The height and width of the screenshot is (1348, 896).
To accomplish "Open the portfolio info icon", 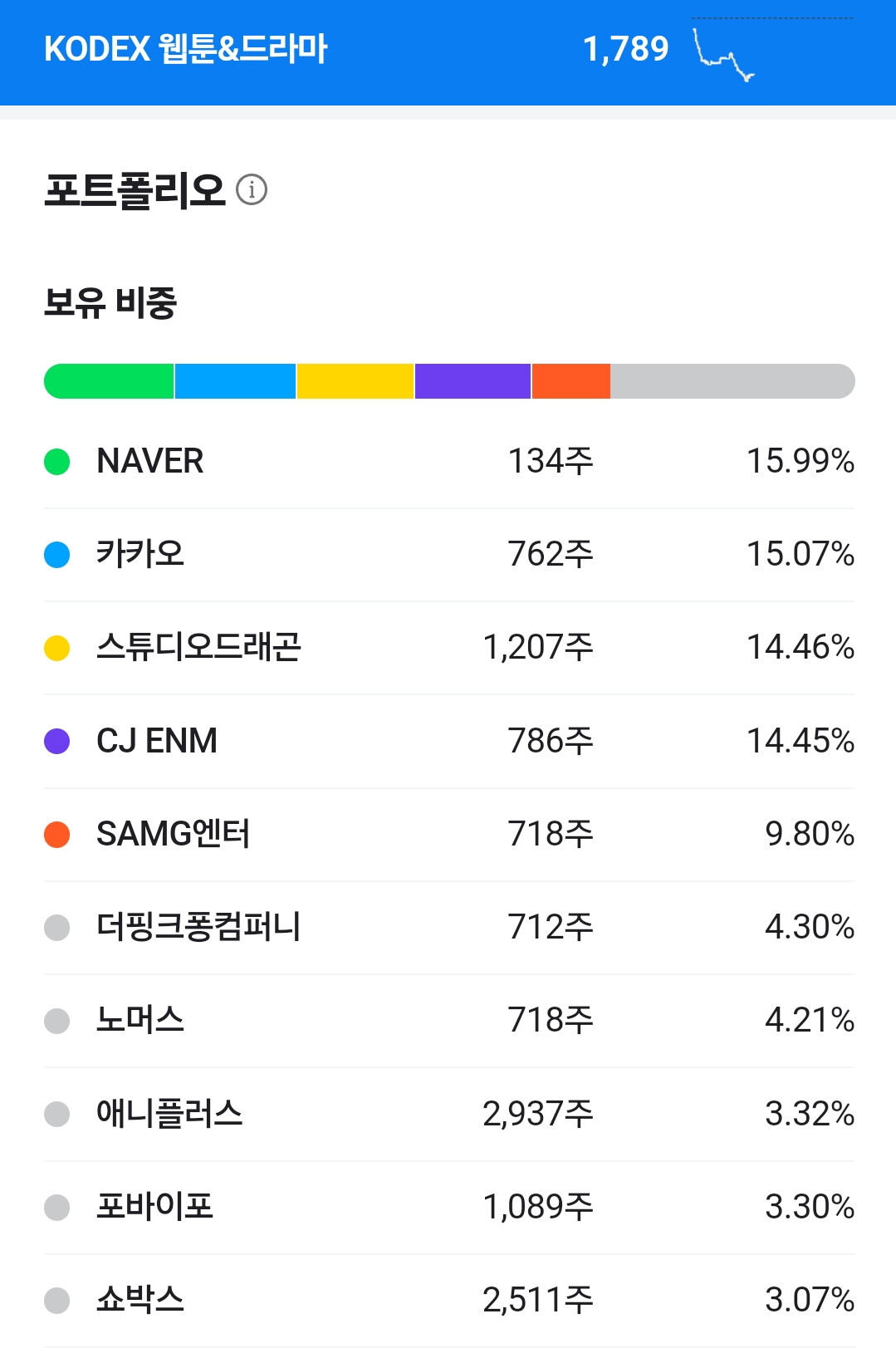I will (x=252, y=190).
